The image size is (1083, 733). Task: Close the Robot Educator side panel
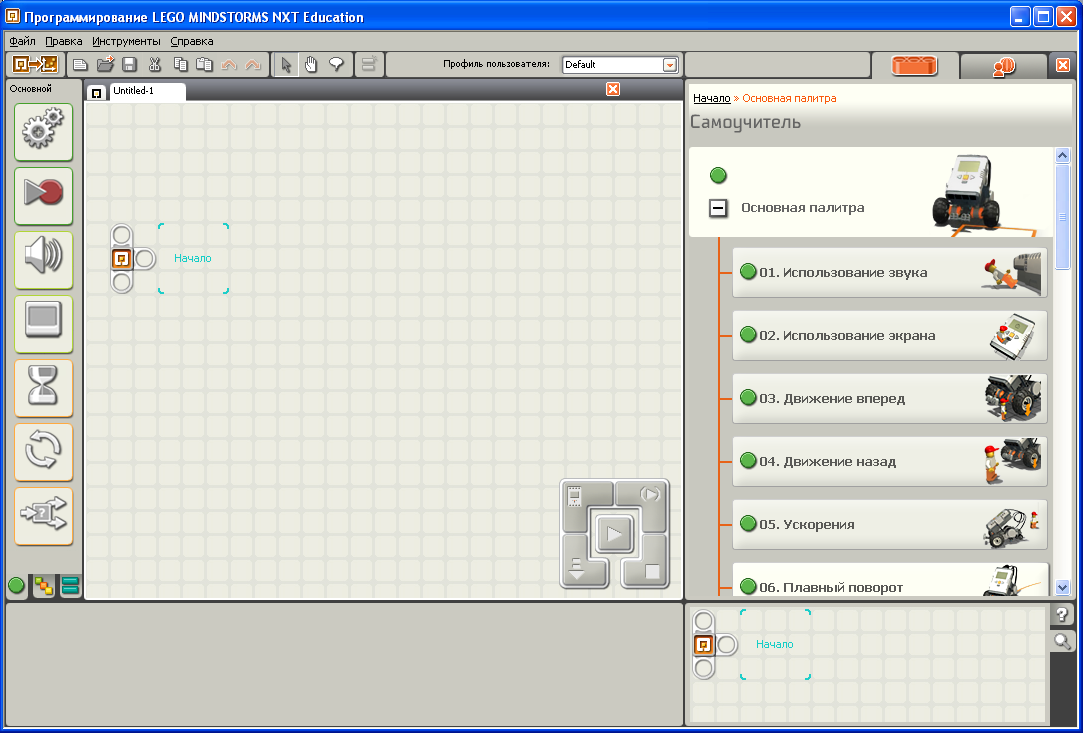[1063, 66]
